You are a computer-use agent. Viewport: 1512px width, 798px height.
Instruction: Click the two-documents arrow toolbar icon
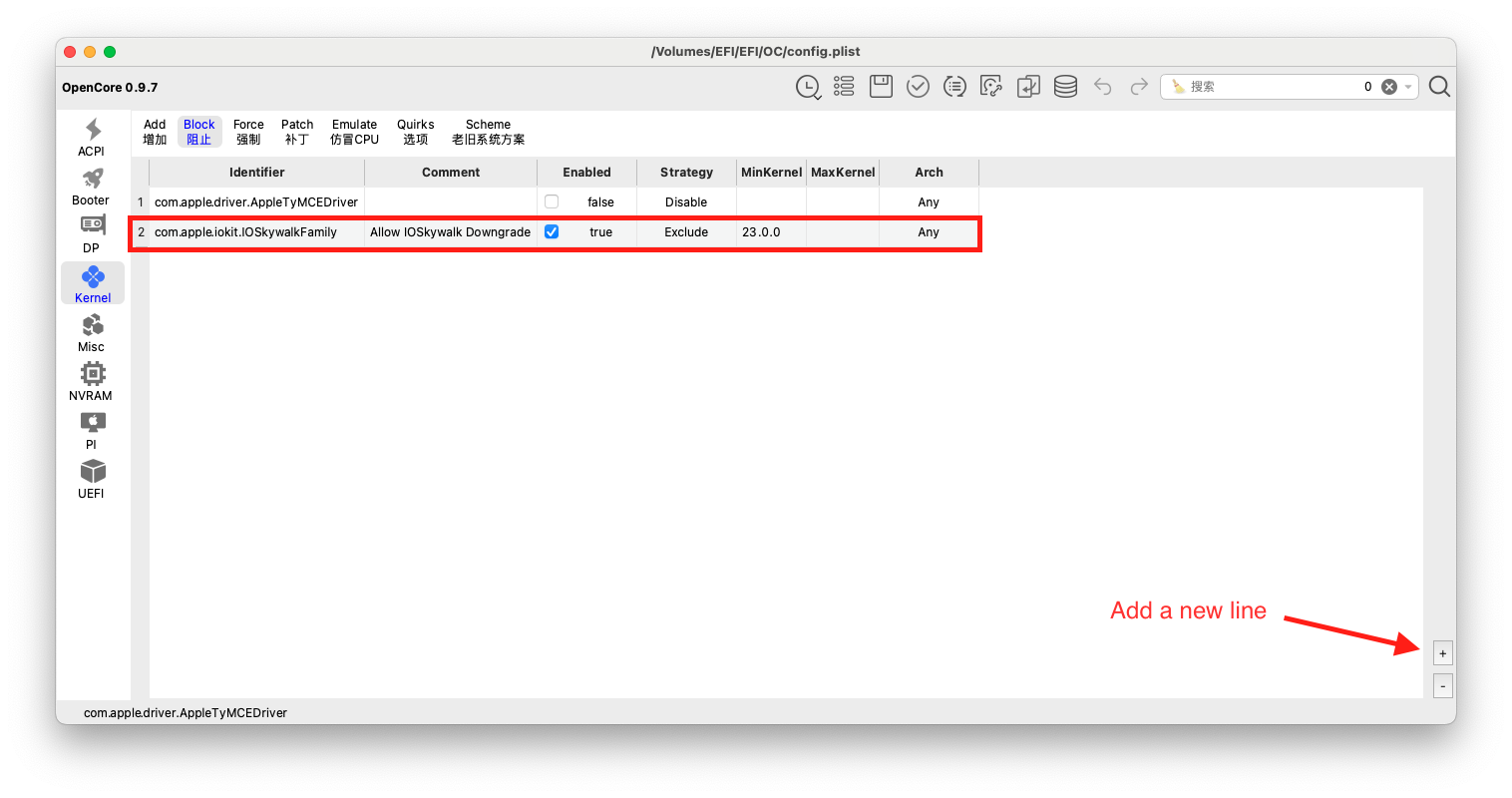(x=1028, y=87)
